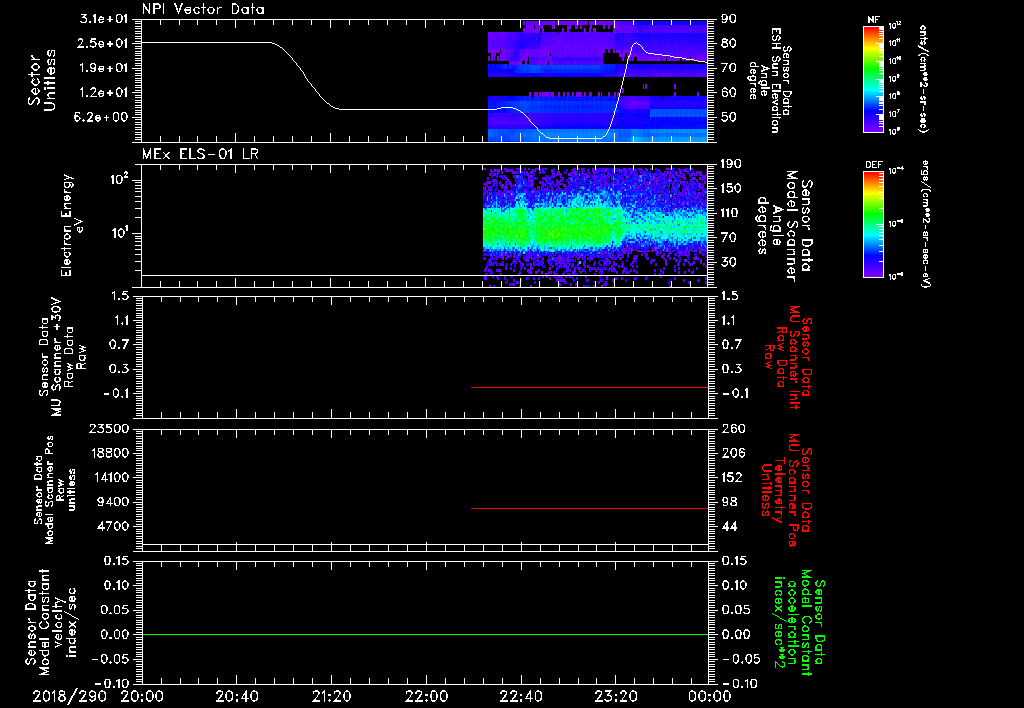Click the "2.5e+01" sector tick value
Screen dimensions: 1024x708
coord(104,43)
